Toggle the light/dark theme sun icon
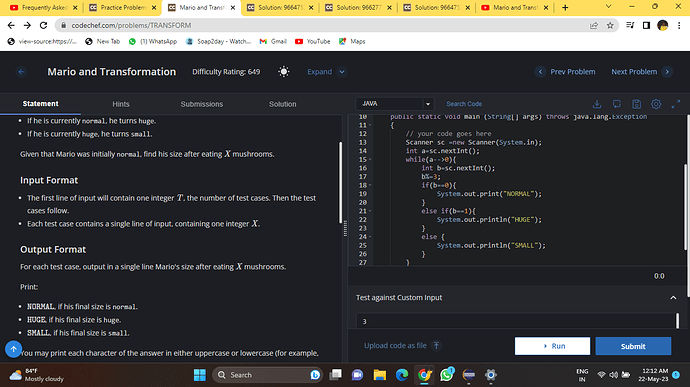The height and width of the screenshot is (387, 690). pos(284,72)
